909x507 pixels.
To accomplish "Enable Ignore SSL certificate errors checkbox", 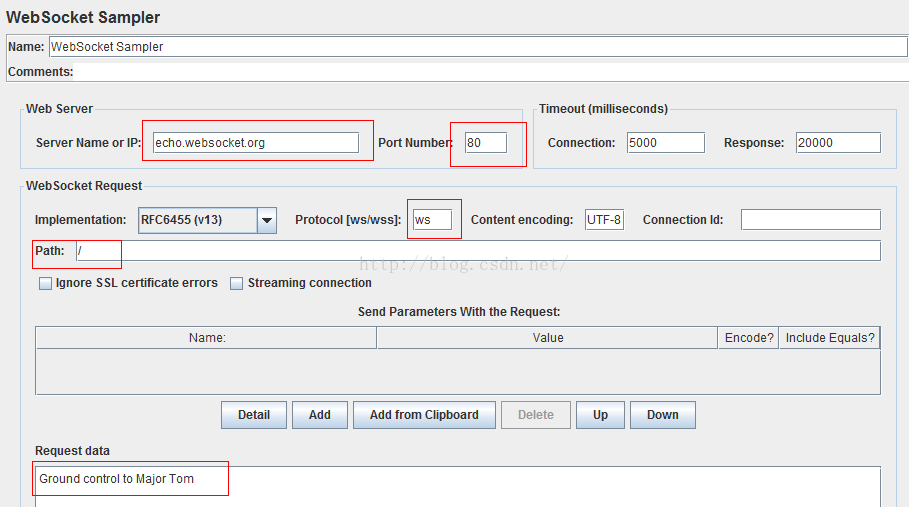I will click(45, 283).
